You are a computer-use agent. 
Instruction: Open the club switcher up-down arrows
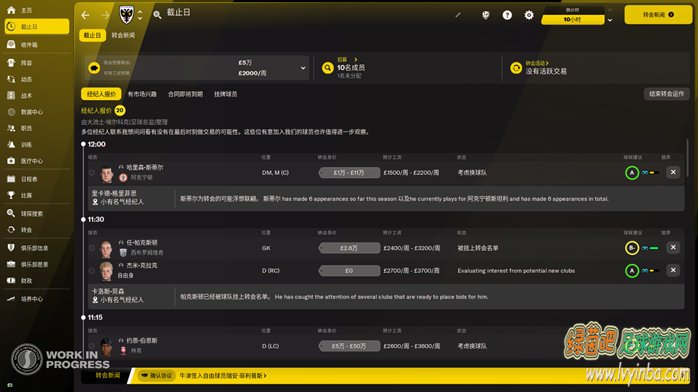tap(140, 15)
